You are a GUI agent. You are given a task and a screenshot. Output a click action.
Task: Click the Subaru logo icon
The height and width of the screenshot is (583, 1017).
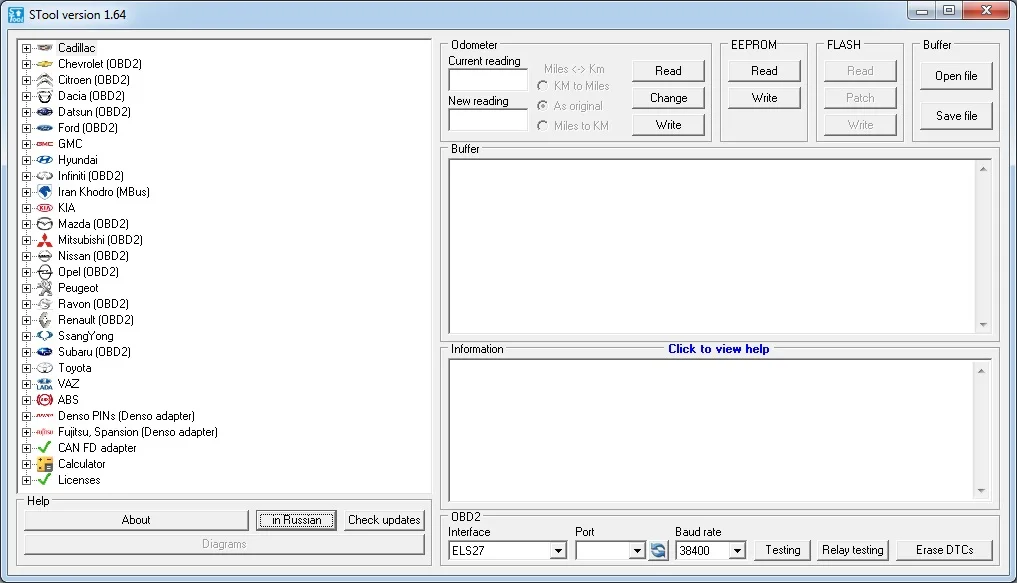click(x=44, y=352)
